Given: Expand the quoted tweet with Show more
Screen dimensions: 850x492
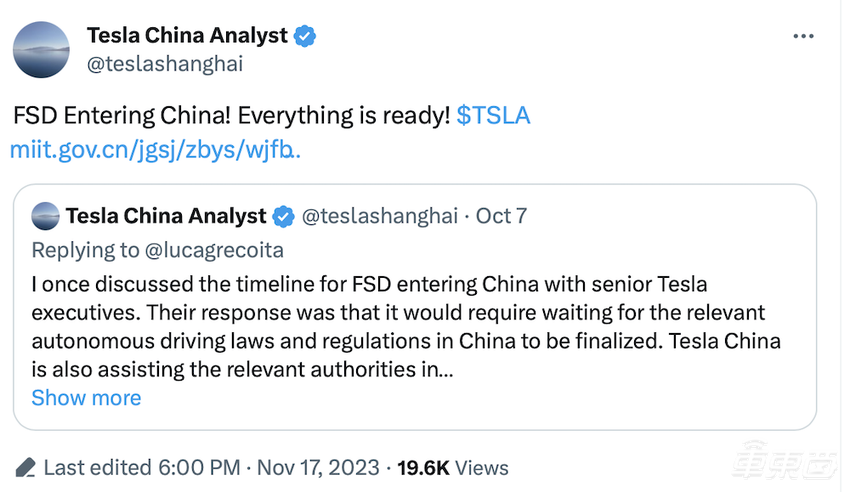Looking at the screenshot, I should coord(86,398).
